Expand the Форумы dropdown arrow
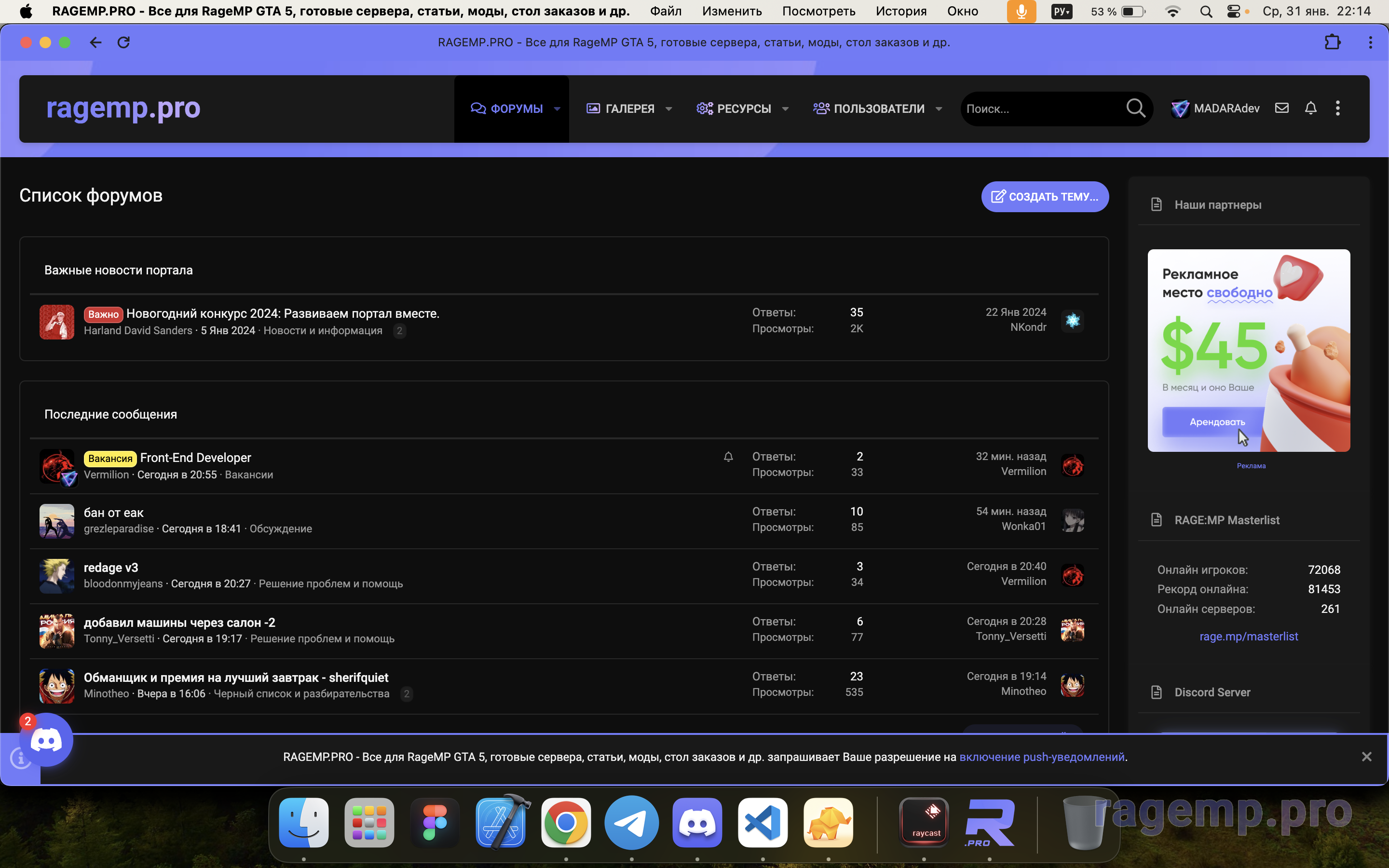This screenshot has width=1389, height=868. 557,108
